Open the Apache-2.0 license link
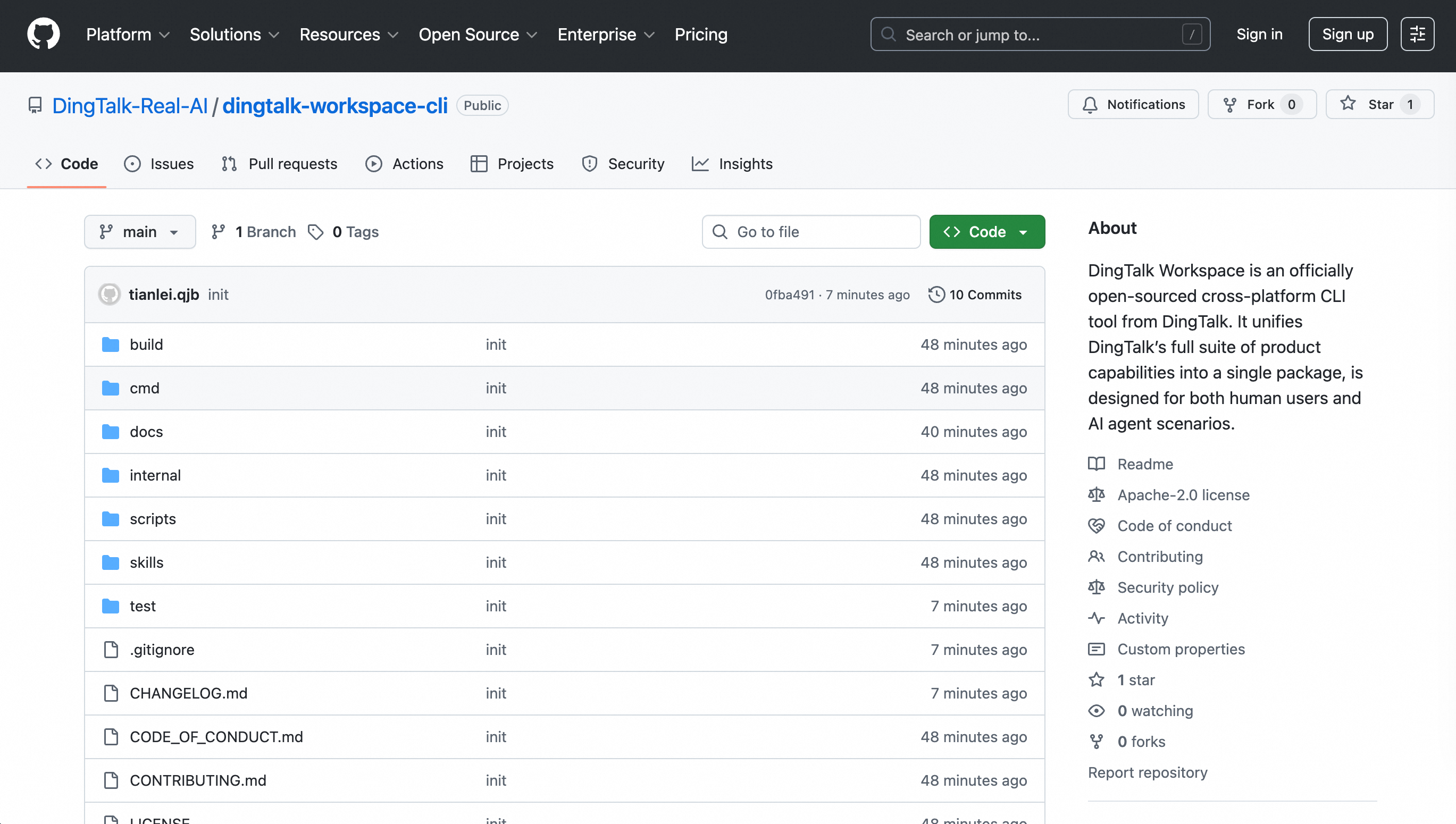Viewport: 1456px width, 824px height. 1183,495
